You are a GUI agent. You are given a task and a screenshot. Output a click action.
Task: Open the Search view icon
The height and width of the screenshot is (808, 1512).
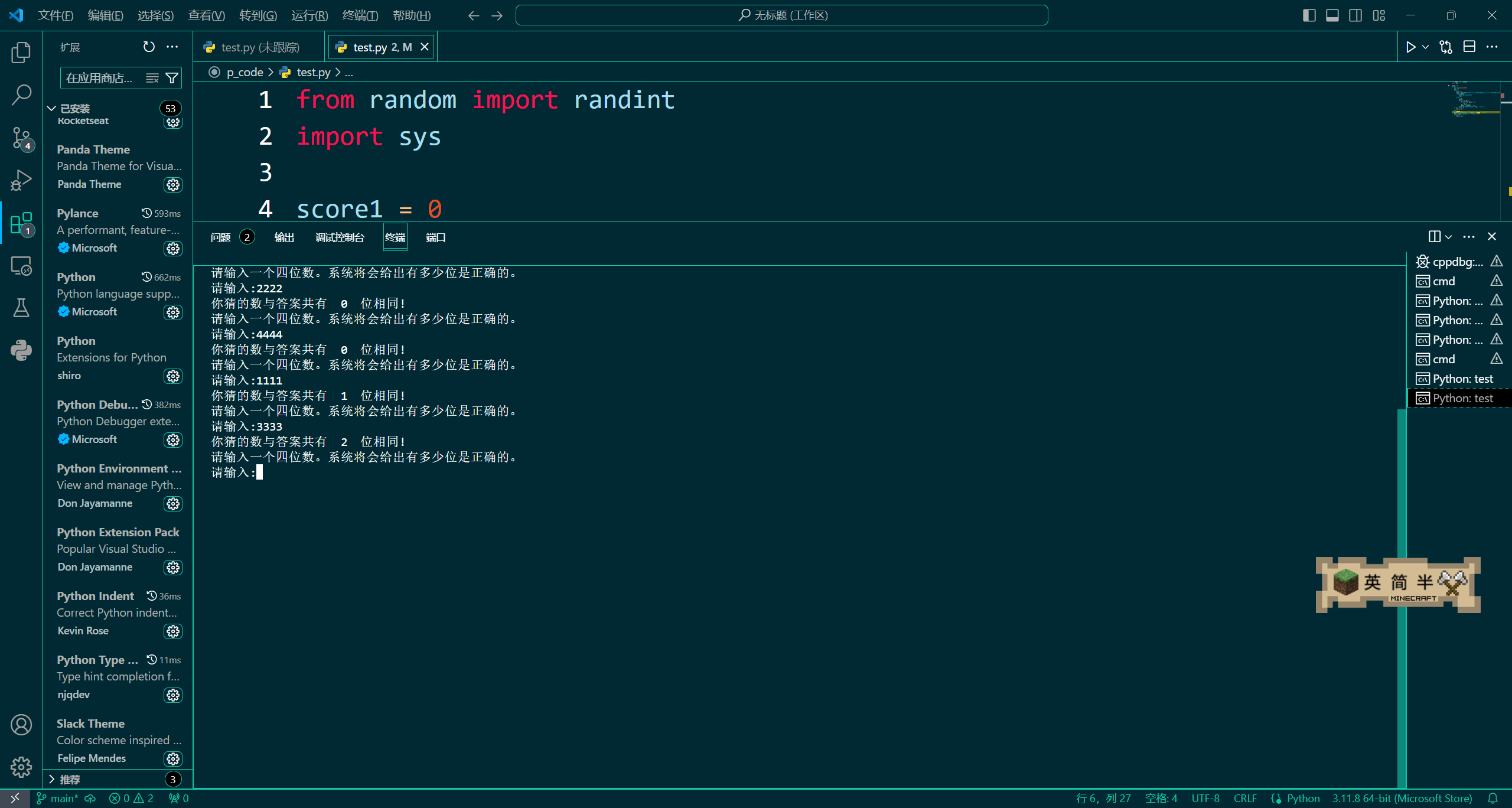21,95
